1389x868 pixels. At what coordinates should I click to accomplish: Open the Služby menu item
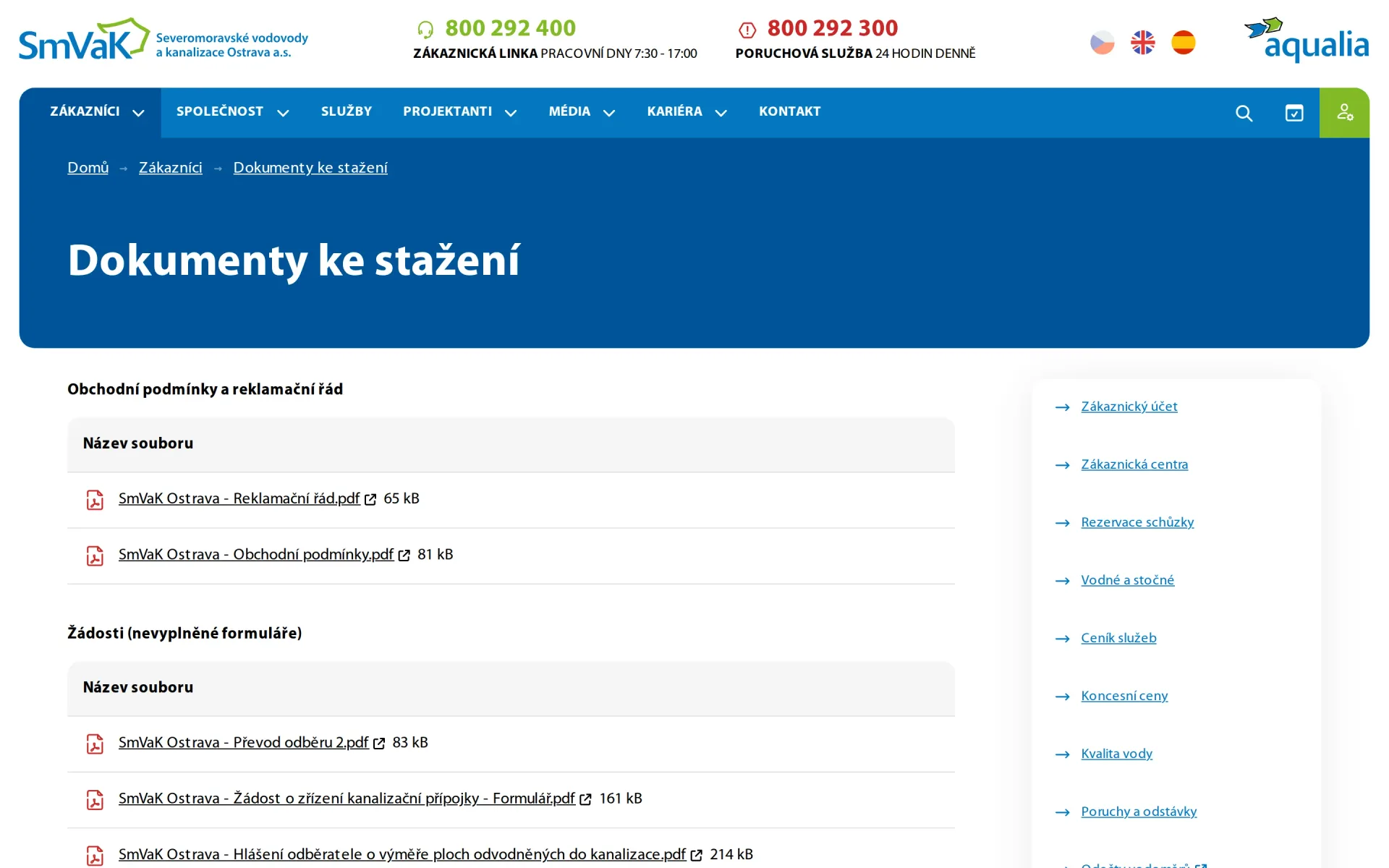point(347,111)
